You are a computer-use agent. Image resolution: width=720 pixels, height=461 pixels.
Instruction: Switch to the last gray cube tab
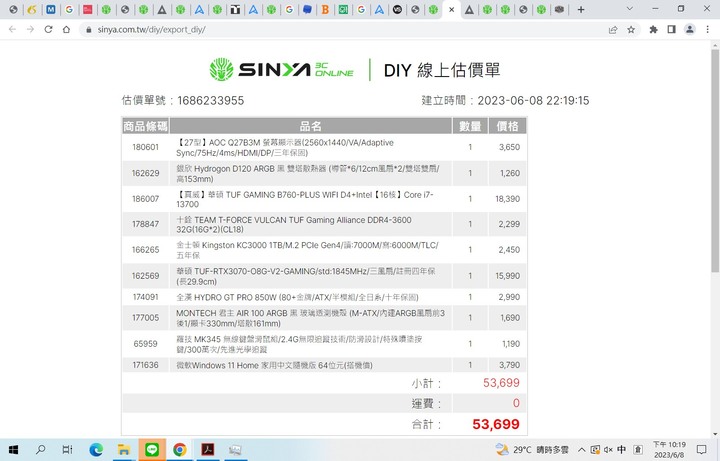point(559,9)
